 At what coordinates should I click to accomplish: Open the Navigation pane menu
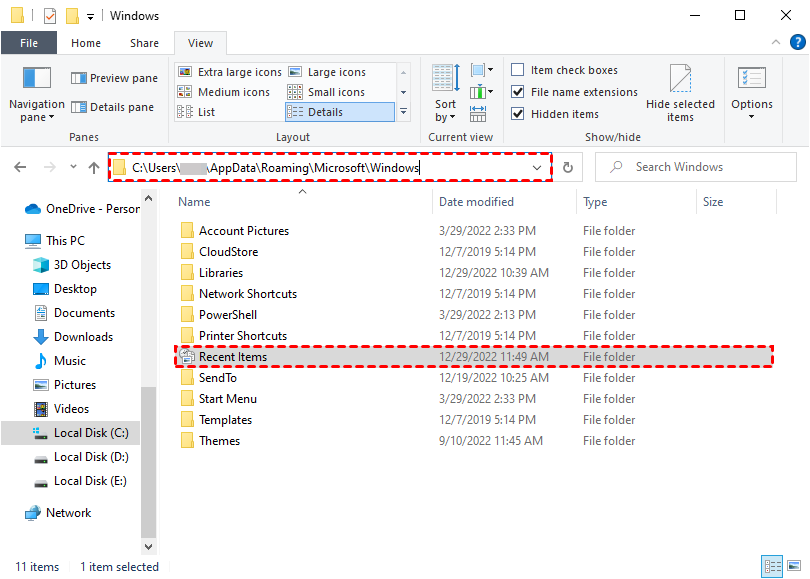point(37,95)
